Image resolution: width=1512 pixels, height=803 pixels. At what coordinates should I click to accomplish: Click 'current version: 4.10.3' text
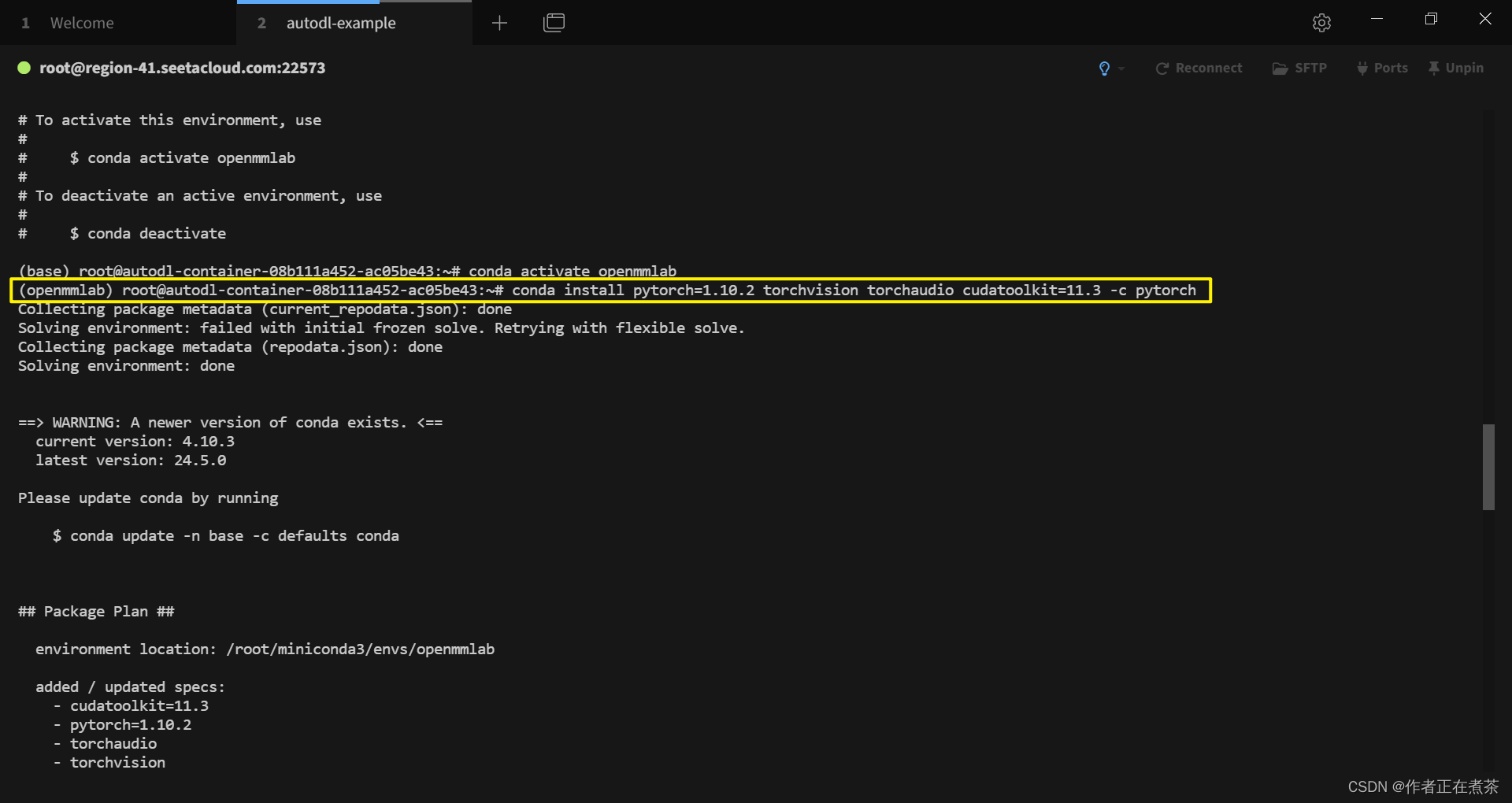(x=135, y=442)
